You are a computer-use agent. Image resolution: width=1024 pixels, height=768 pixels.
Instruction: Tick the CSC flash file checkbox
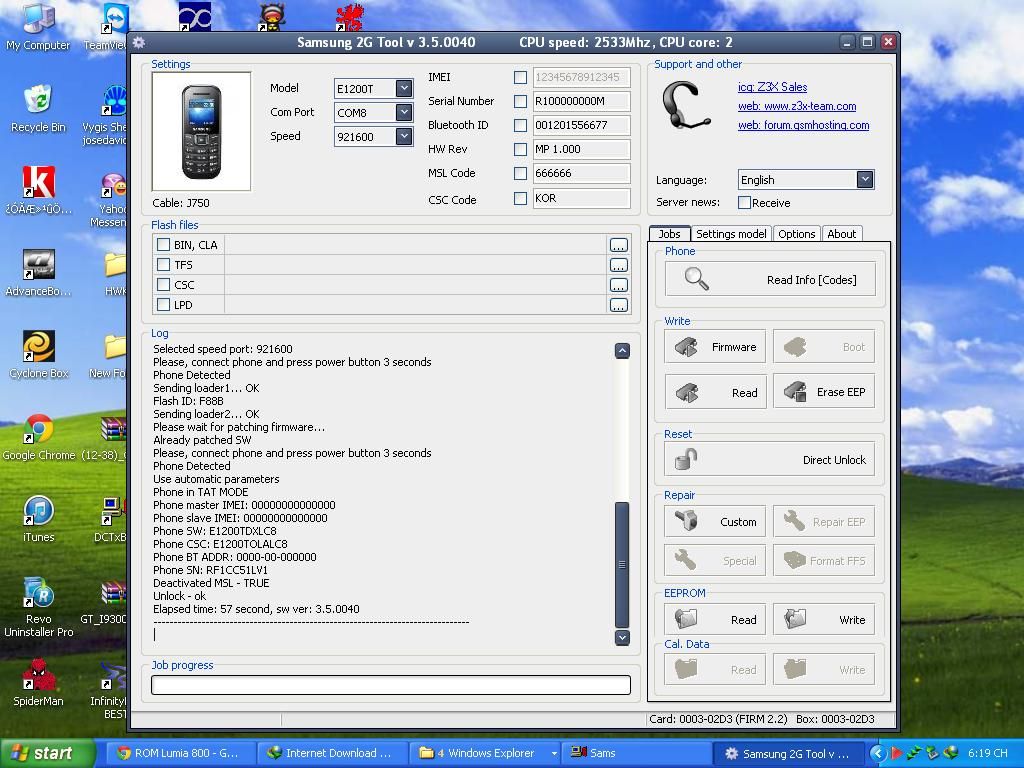tap(163, 285)
